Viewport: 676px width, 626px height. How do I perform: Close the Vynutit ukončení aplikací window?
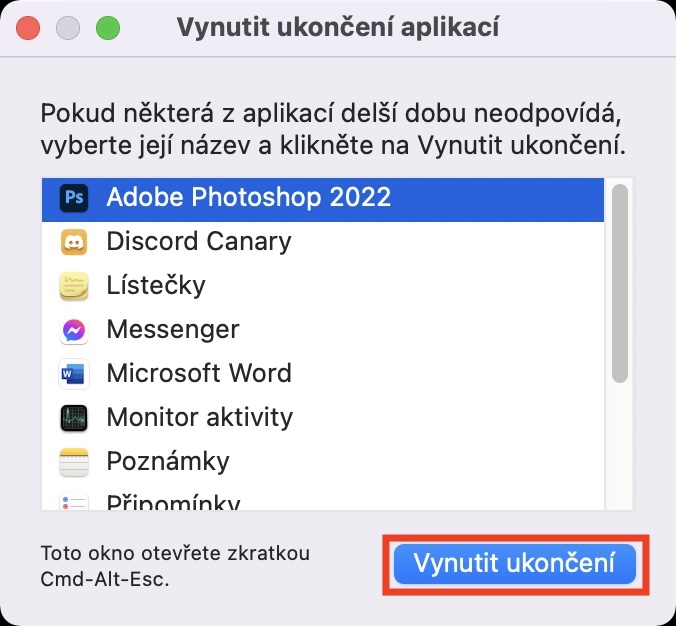(x=28, y=27)
